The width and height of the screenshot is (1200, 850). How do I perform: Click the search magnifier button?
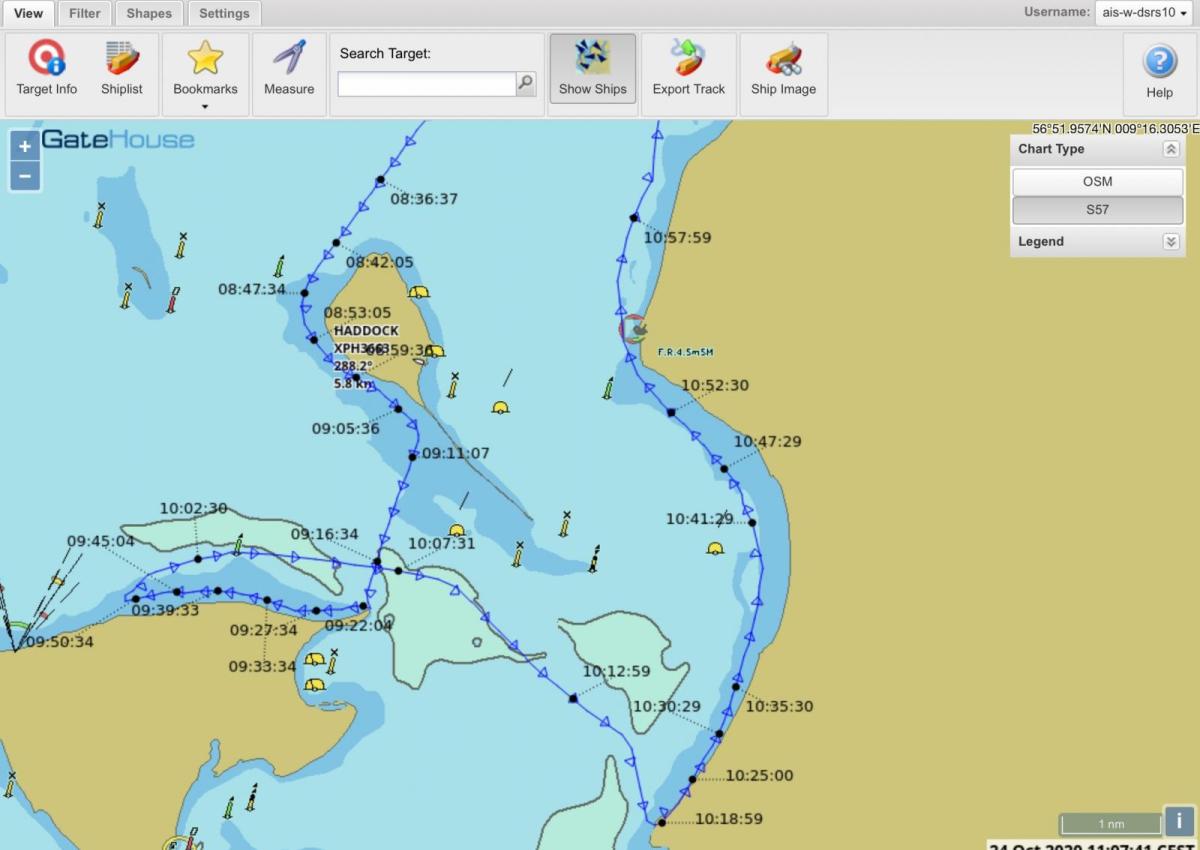[x=526, y=84]
